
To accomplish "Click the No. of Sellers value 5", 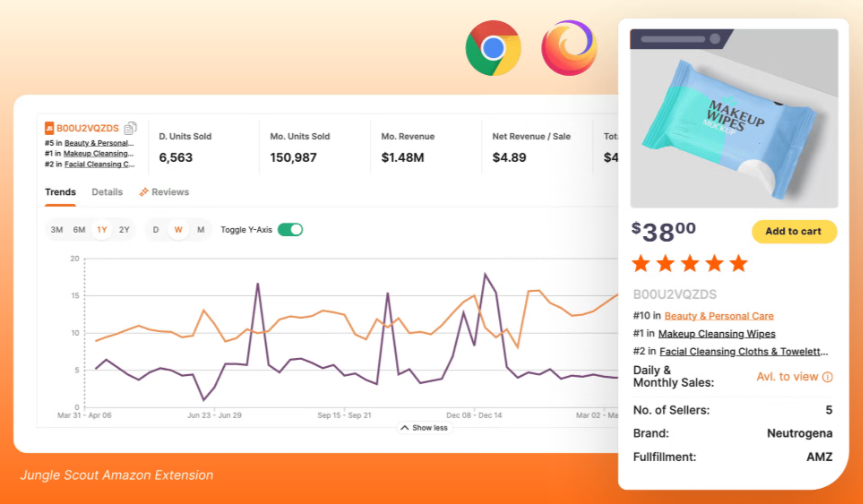I will (x=829, y=410).
